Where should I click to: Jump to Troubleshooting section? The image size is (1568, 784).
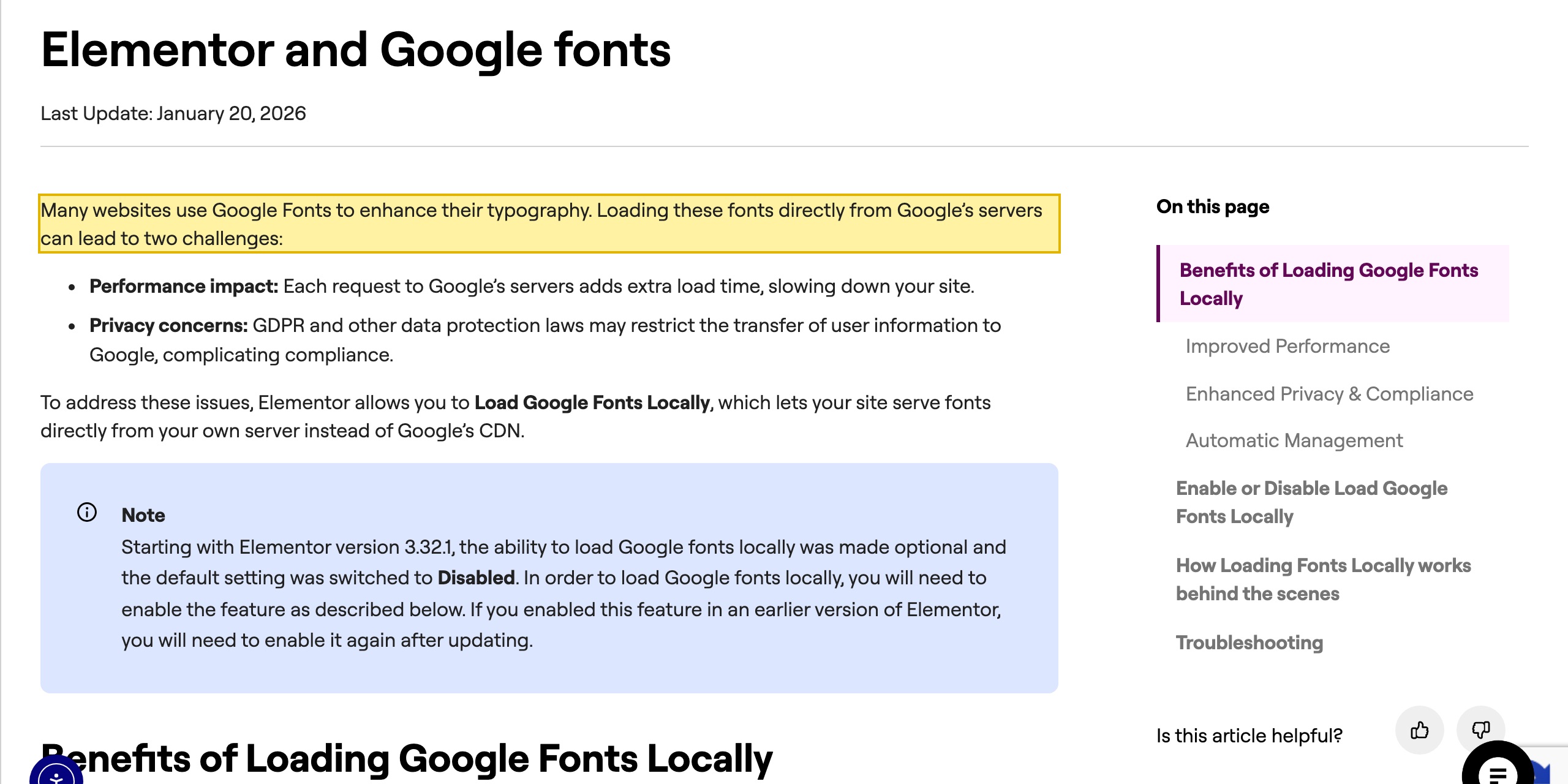point(1249,643)
